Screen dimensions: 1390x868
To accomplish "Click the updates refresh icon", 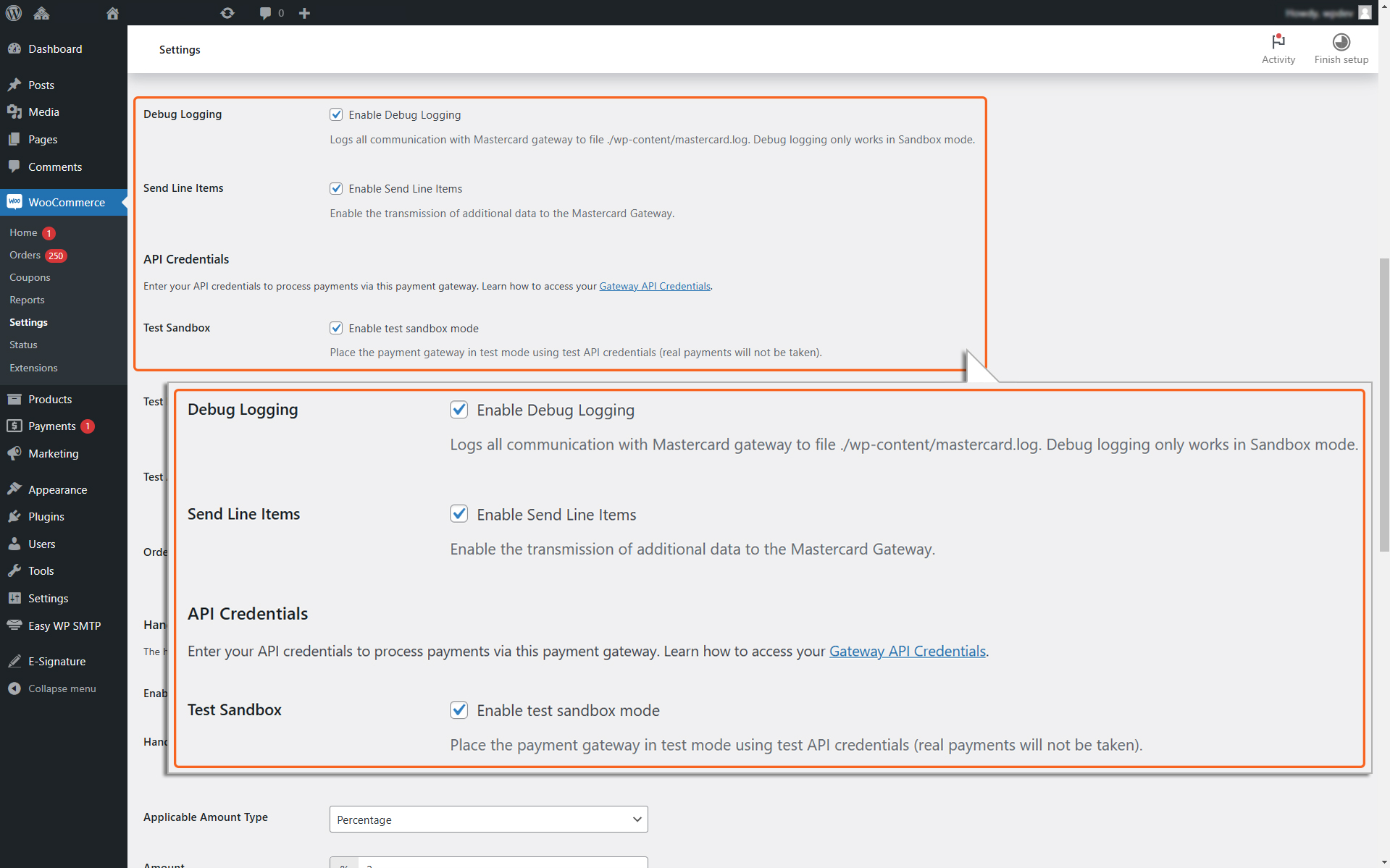I will (227, 12).
